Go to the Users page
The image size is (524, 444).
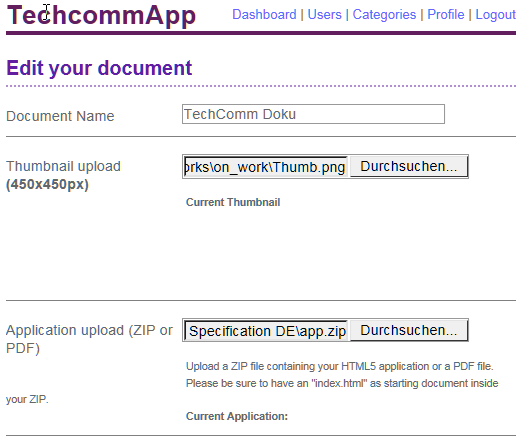point(324,15)
